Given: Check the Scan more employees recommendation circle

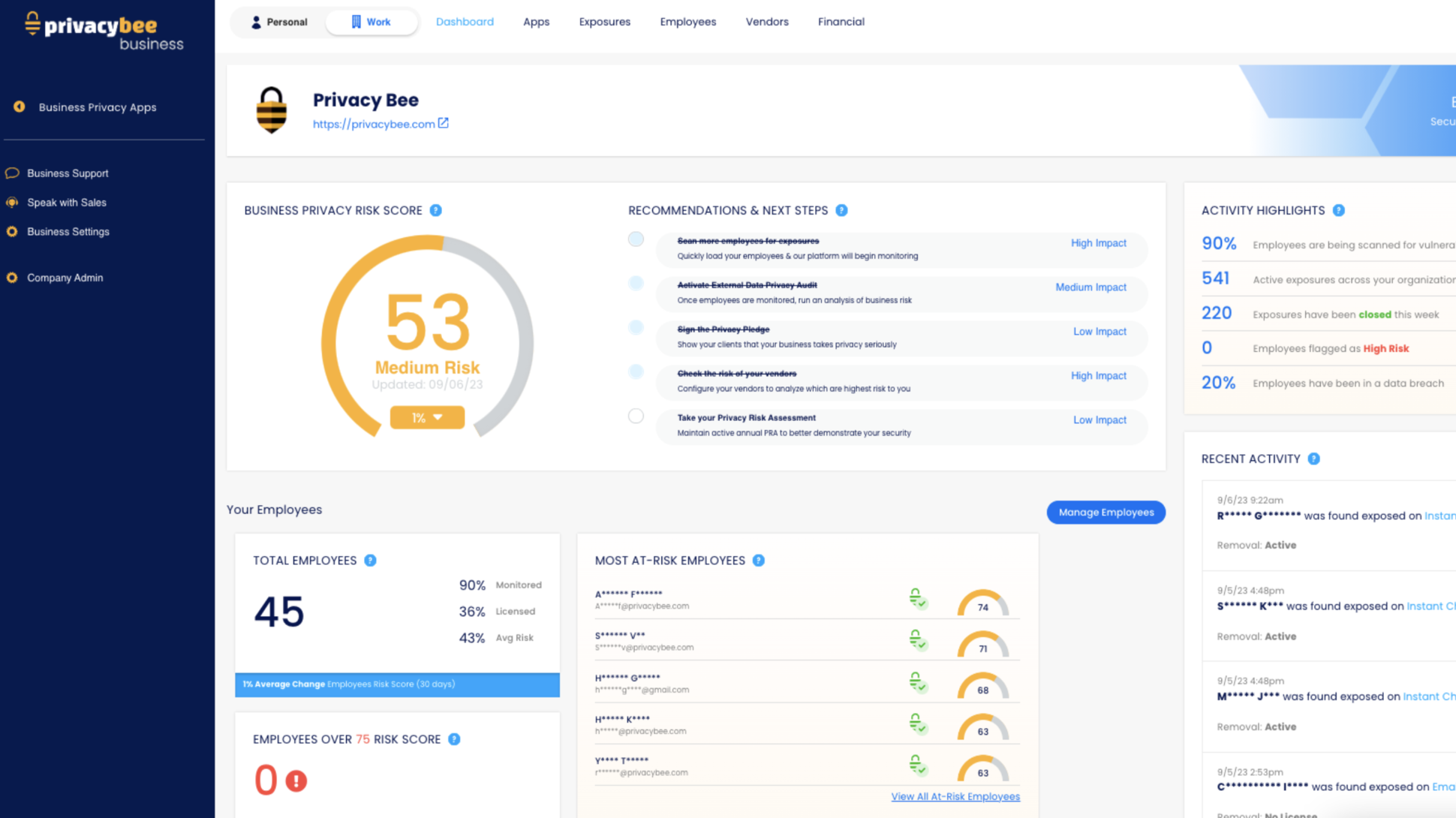Looking at the screenshot, I should click(636, 239).
